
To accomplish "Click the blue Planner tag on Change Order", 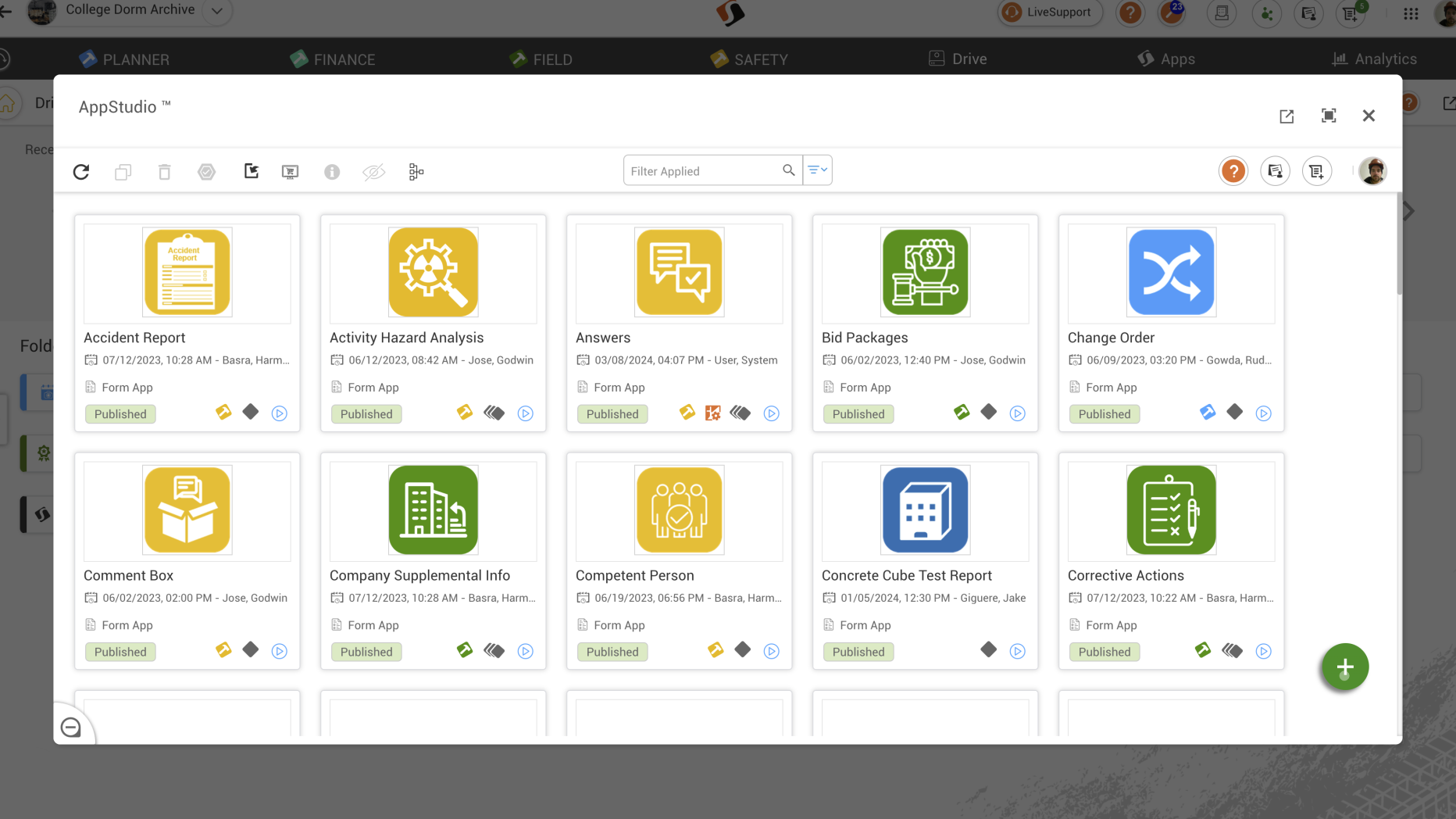I will click(1208, 412).
